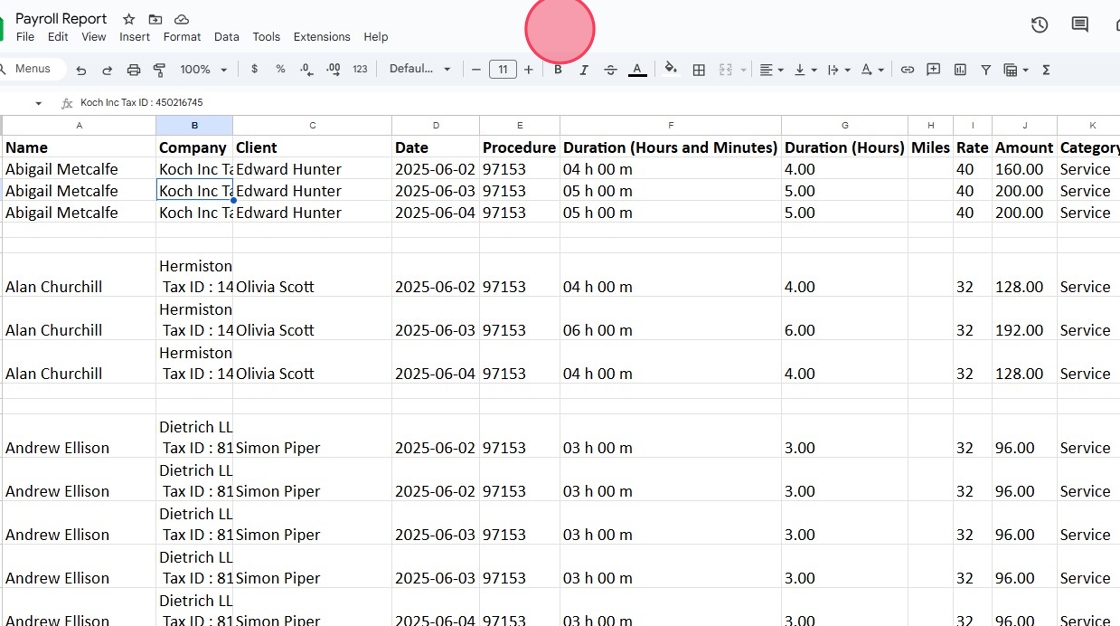Open the Extensions menu
The height and width of the screenshot is (626, 1120).
pos(321,37)
